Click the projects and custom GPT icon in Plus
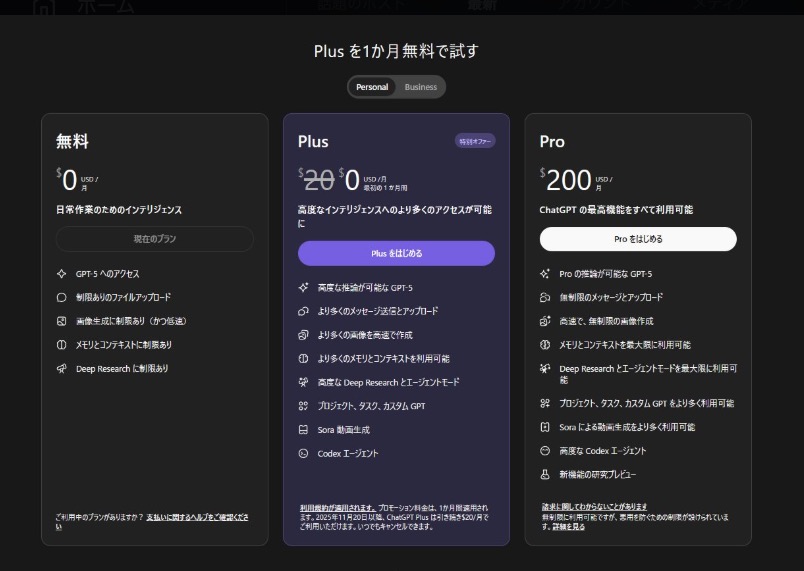This screenshot has height=571, width=804. pyautogui.click(x=303, y=405)
